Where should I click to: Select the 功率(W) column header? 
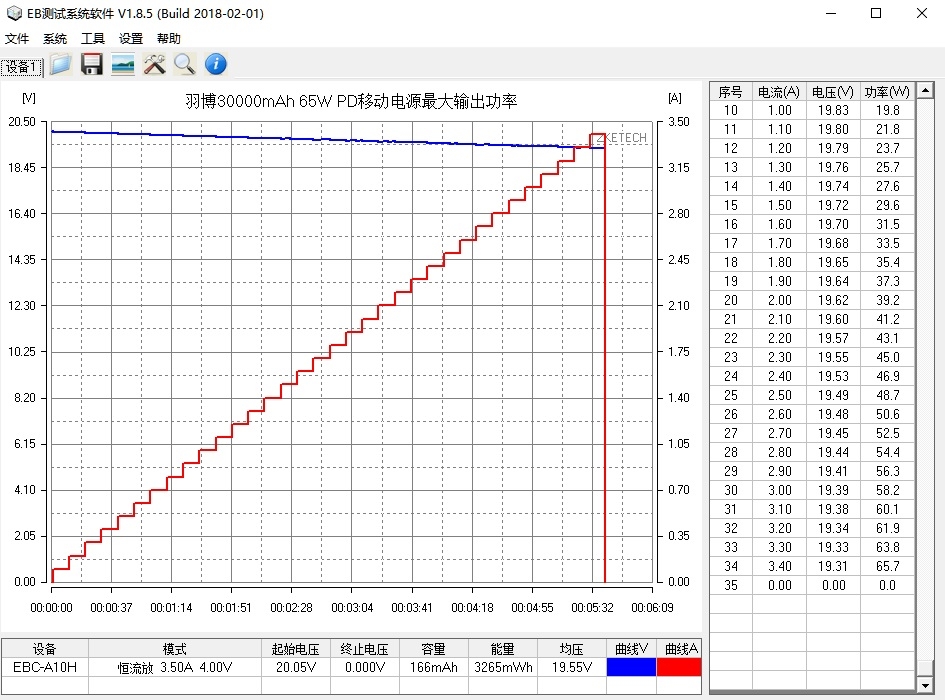pyautogui.click(x=886, y=91)
